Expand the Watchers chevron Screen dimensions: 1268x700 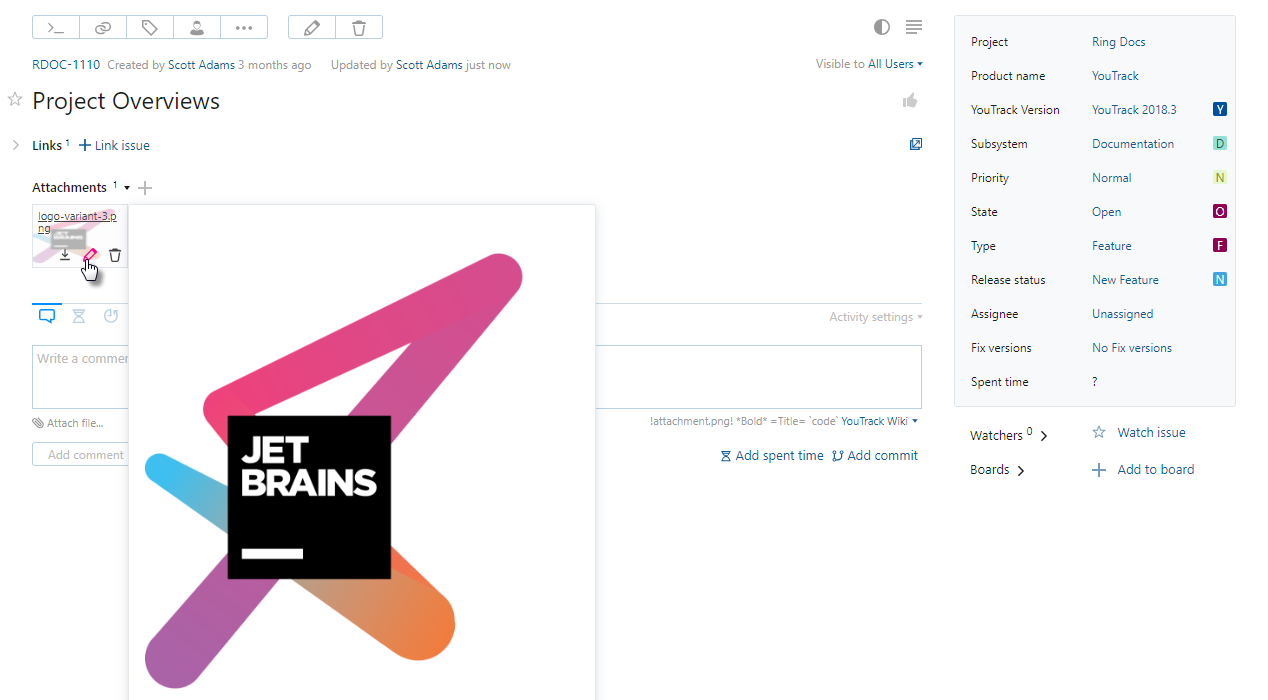[1044, 436]
